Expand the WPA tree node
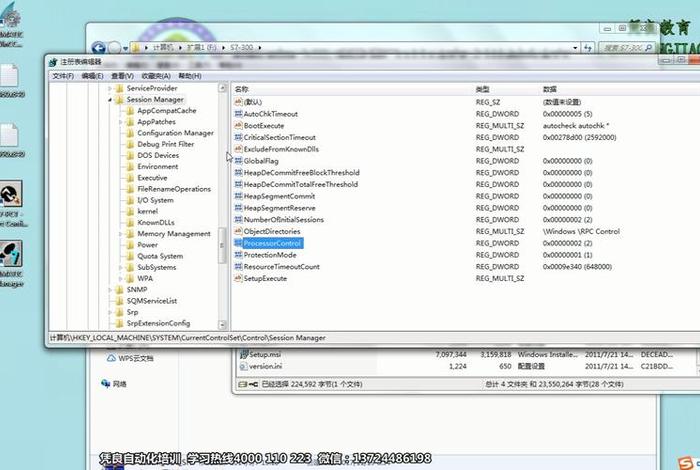 tap(121, 279)
